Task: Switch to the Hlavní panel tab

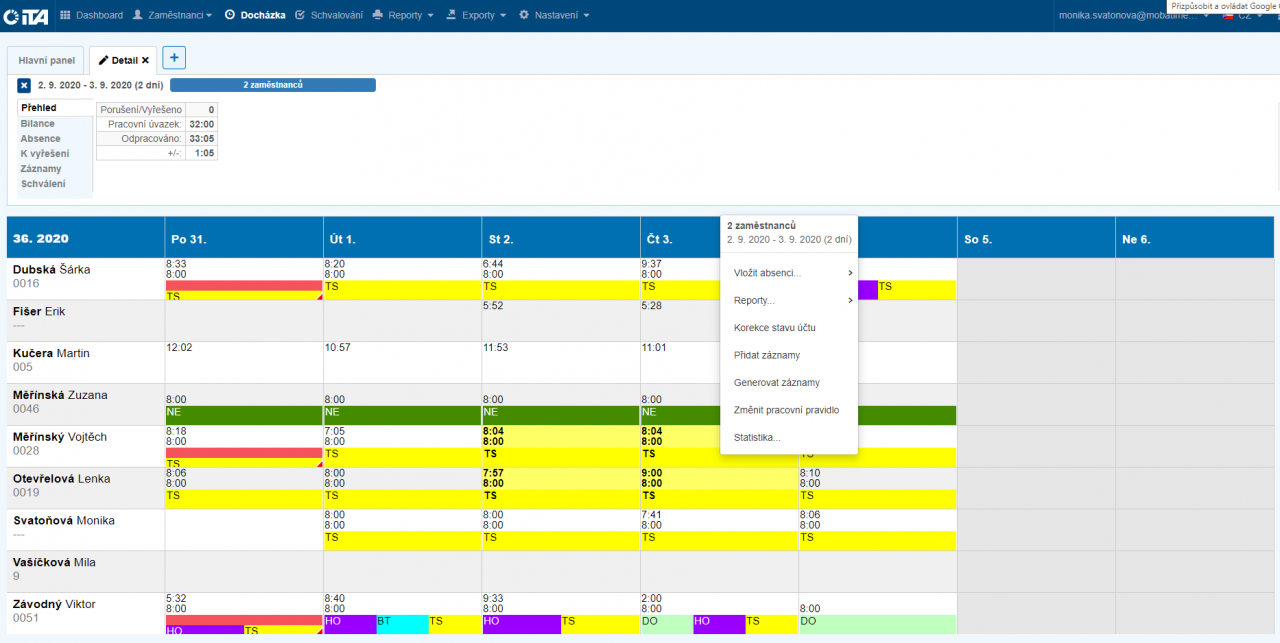Action: point(47,60)
